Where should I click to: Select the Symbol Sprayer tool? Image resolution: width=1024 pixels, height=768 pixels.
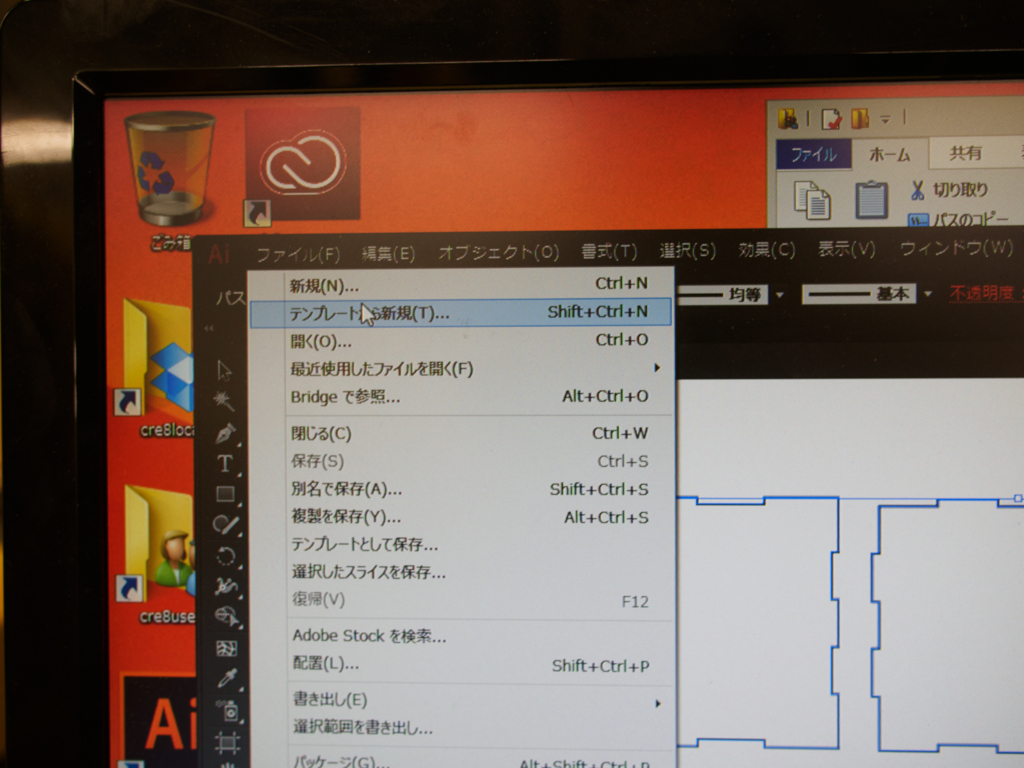pyautogui.click(x=228, y=711)
